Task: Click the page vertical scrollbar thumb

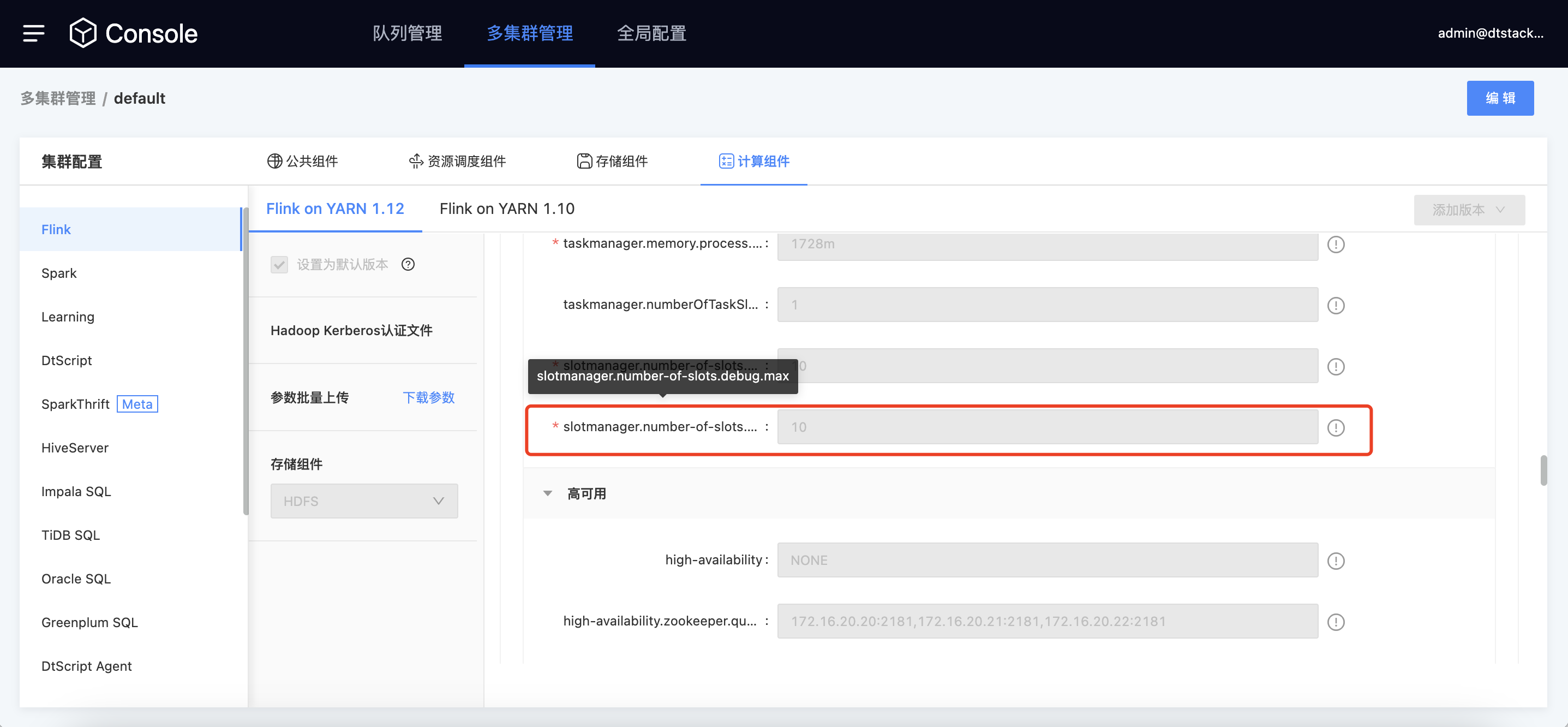Action: click(1543, 470)
